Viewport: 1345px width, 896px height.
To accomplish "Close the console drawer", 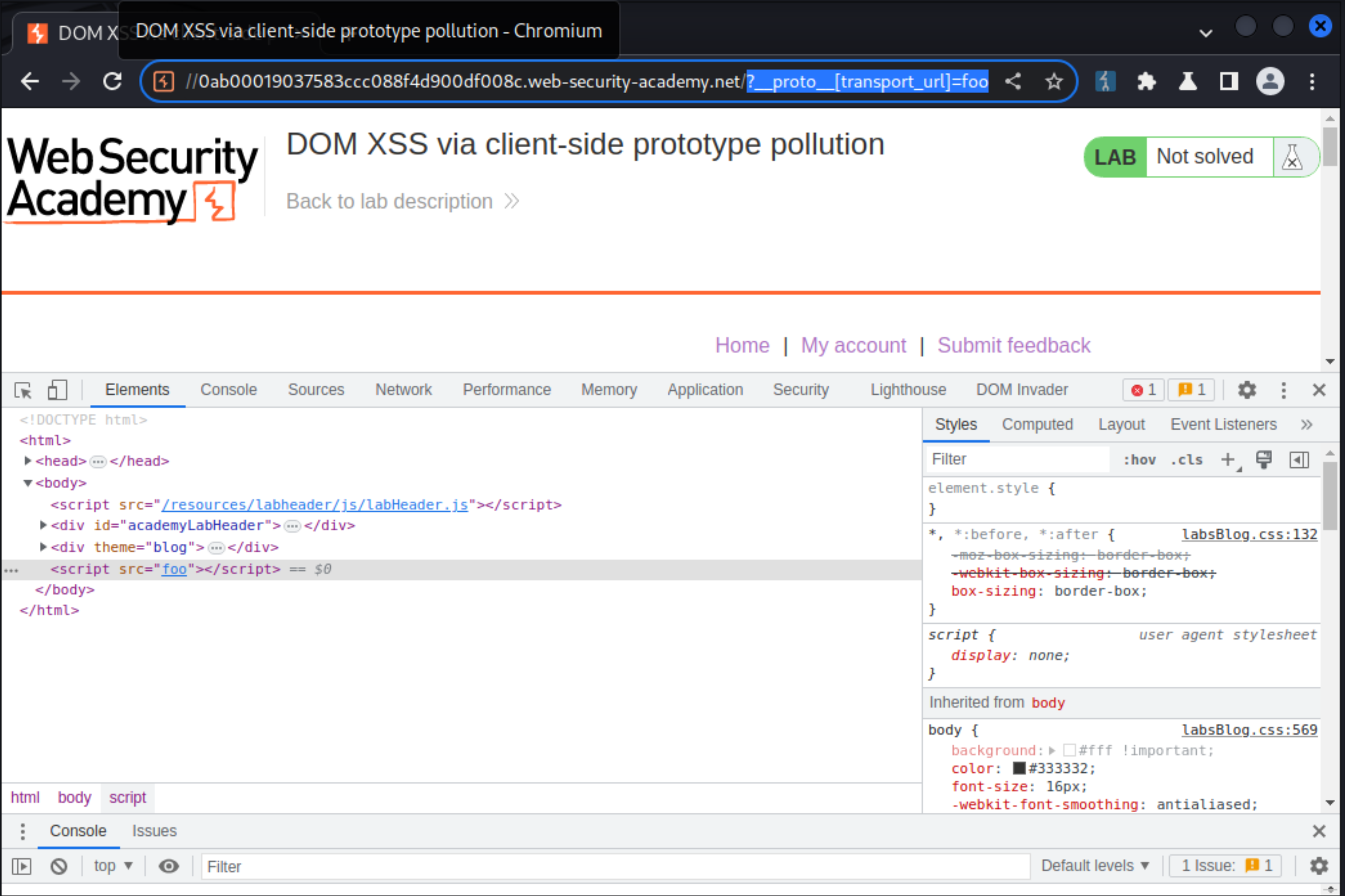I will click(x=1319, y=831).
